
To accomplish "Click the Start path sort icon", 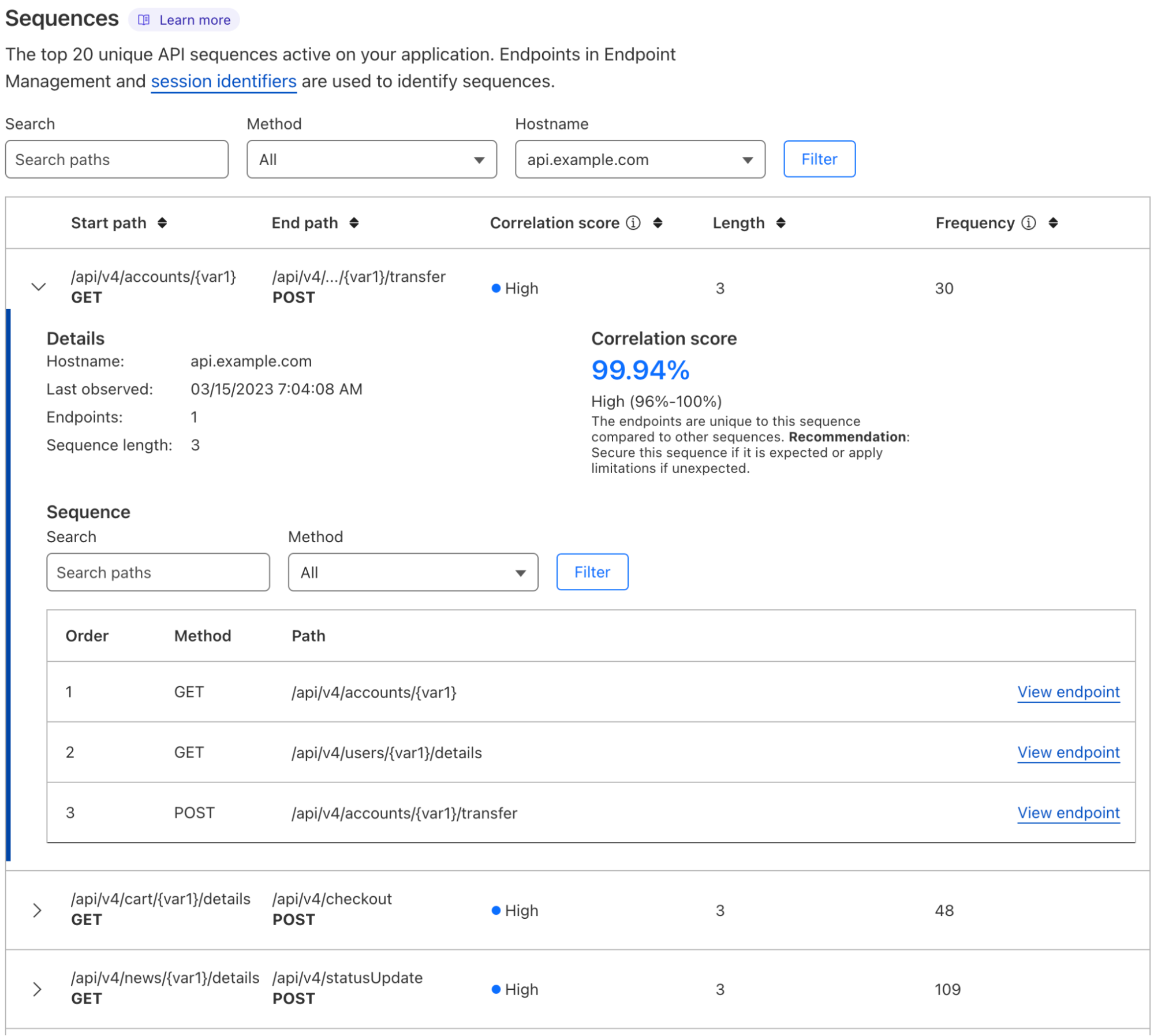I will click(x=162, y=223).
